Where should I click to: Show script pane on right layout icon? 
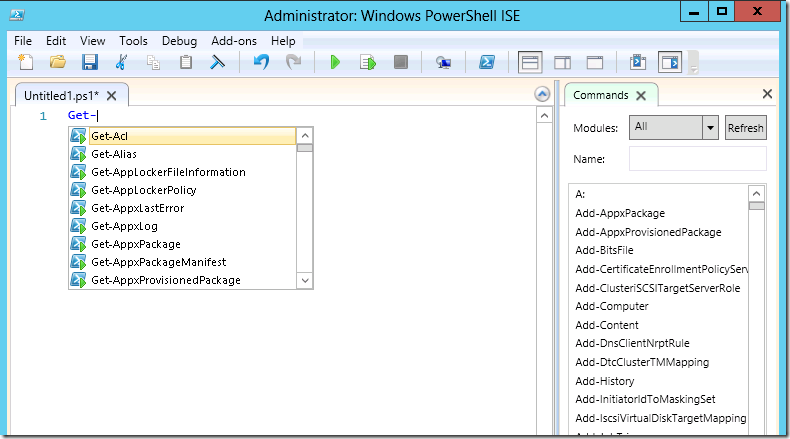(x=562, y=62)
